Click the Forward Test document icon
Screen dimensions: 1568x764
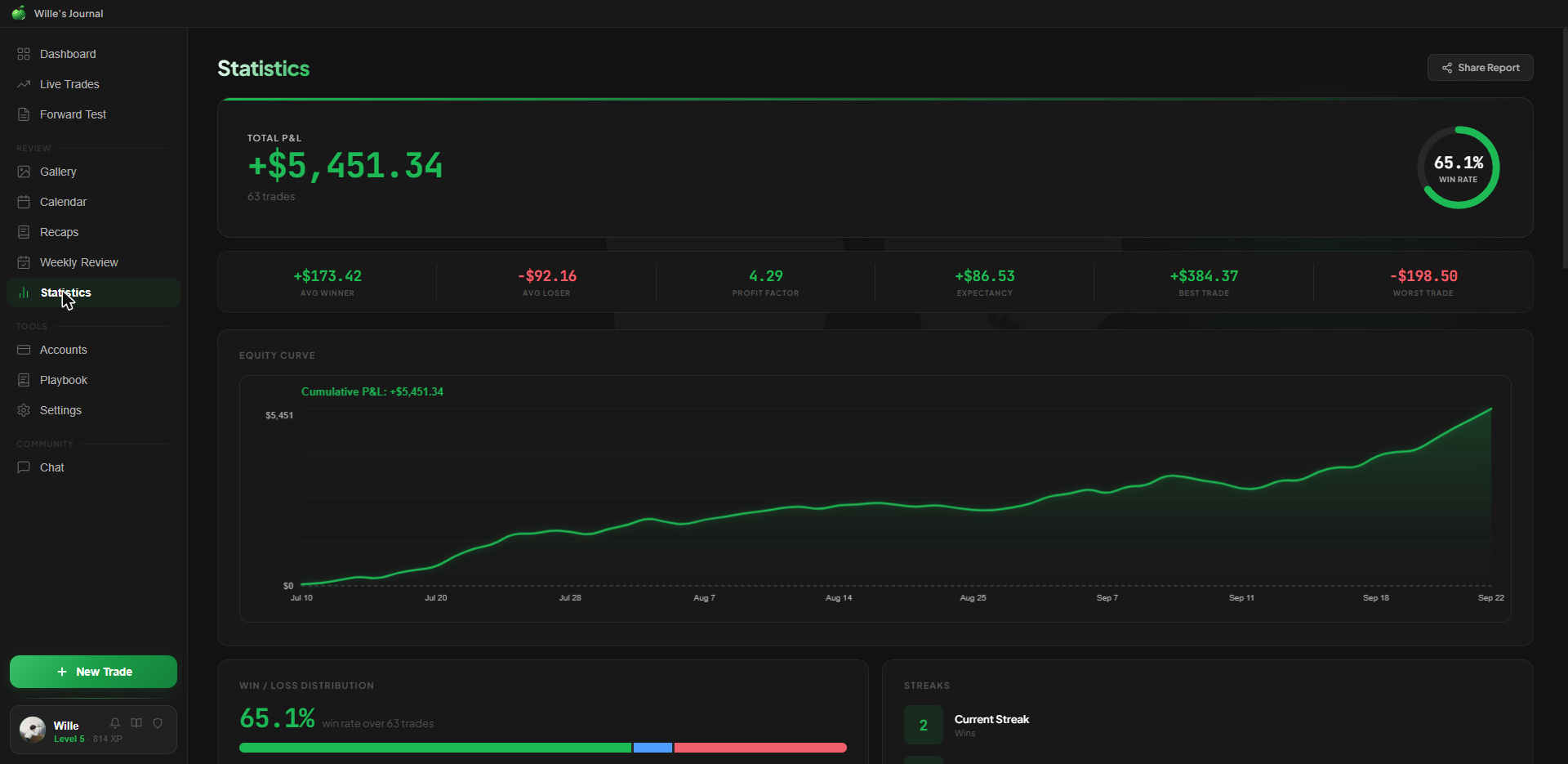point(24,114)
